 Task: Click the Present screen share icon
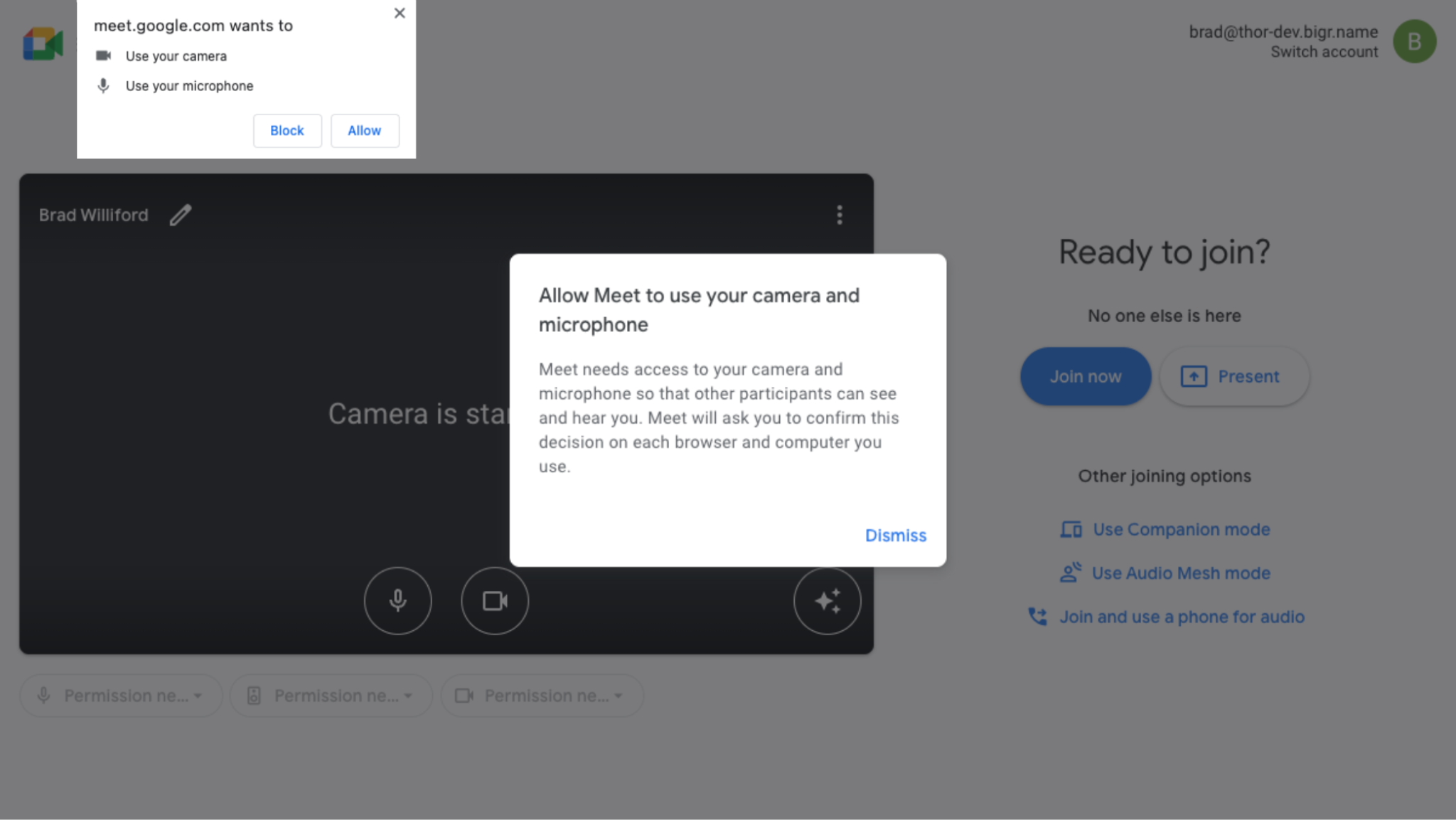point(1193,376)
